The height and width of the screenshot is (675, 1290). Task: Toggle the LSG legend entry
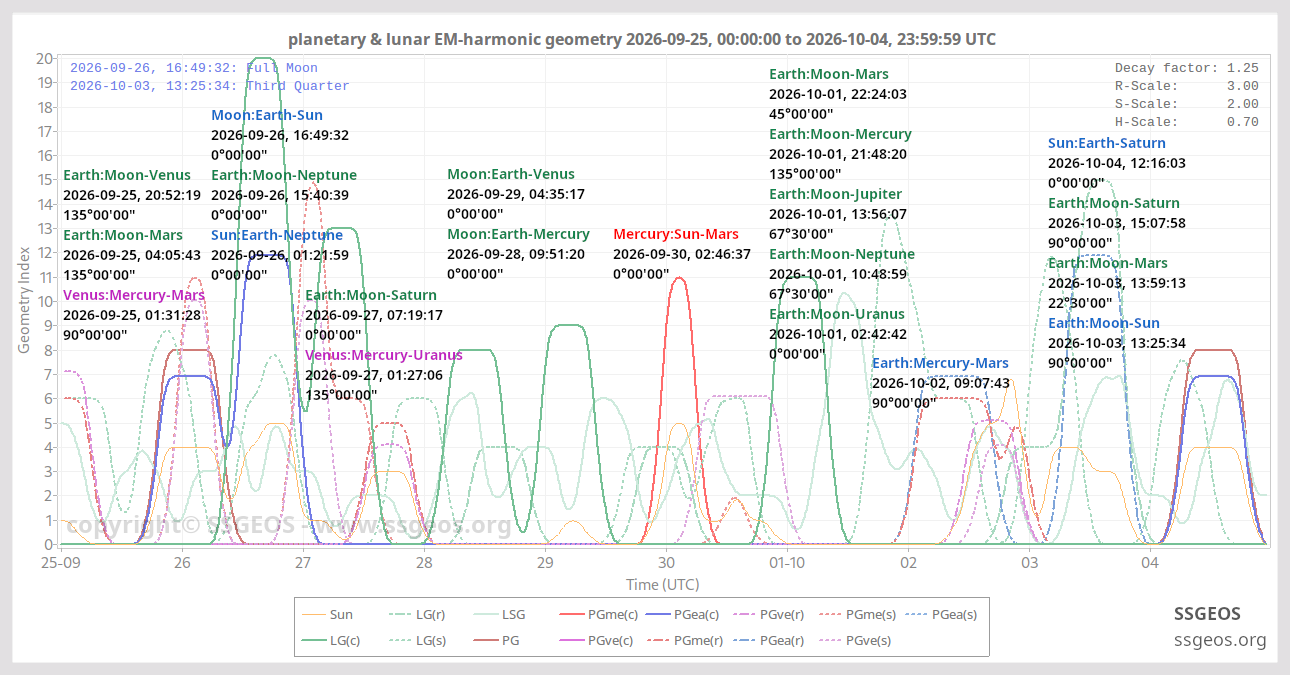(499, 615)
